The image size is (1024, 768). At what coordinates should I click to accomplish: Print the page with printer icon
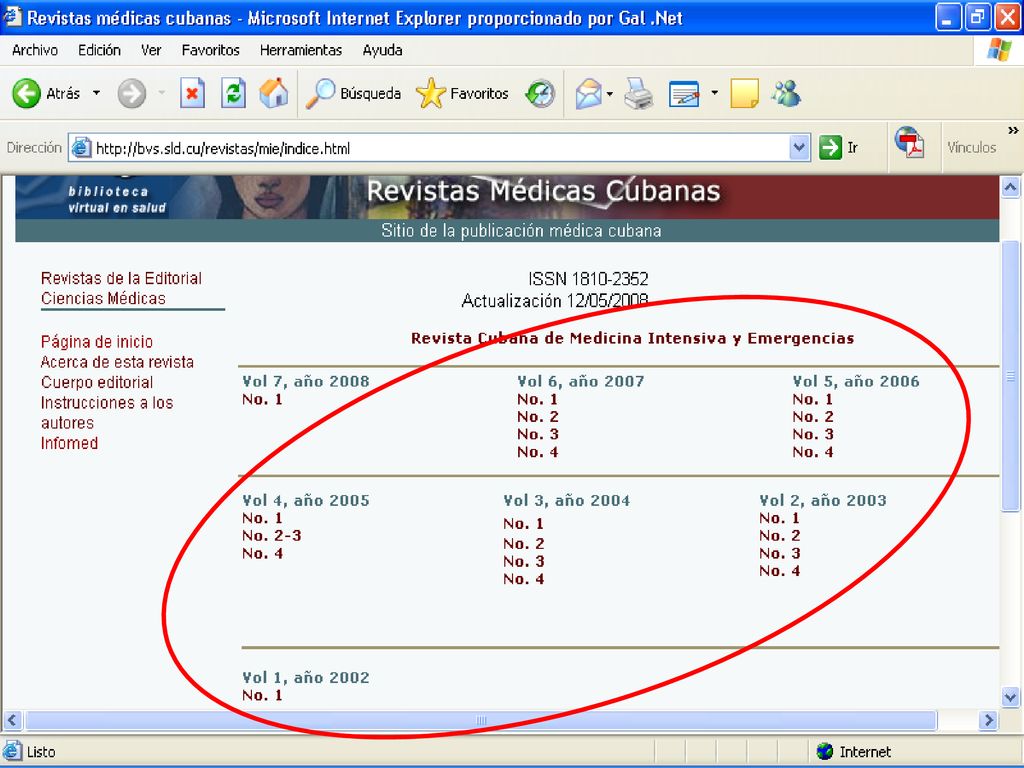[638, 93]
